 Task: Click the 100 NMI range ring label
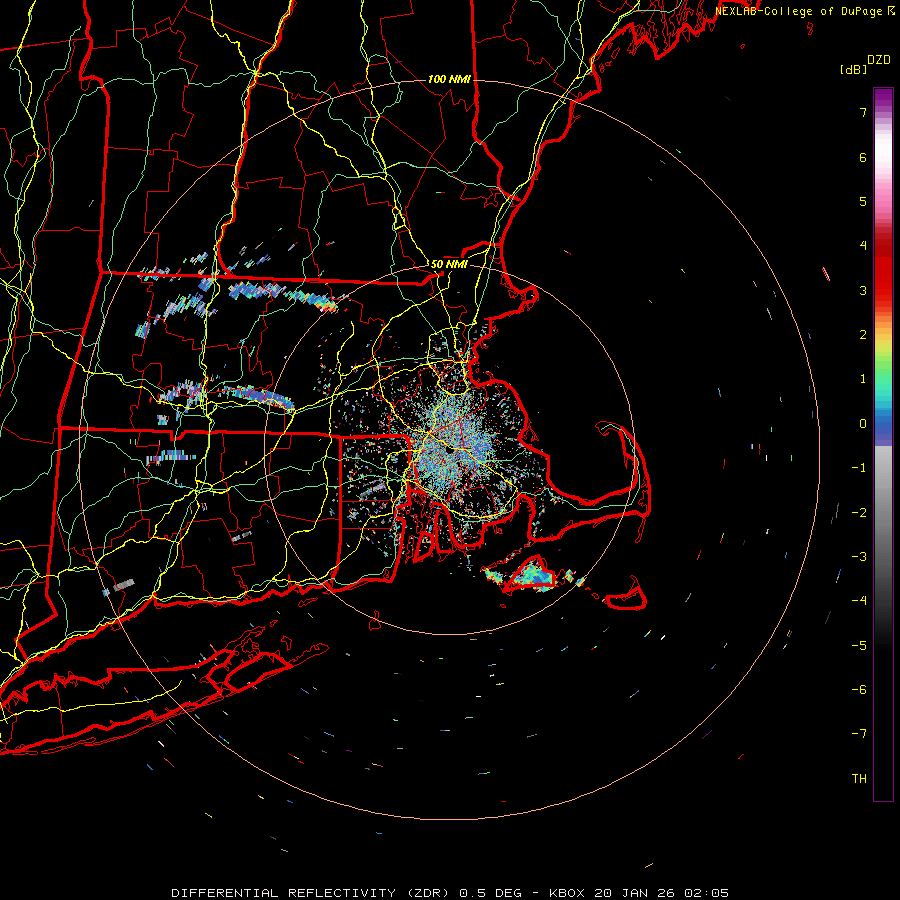coord(449,79)
